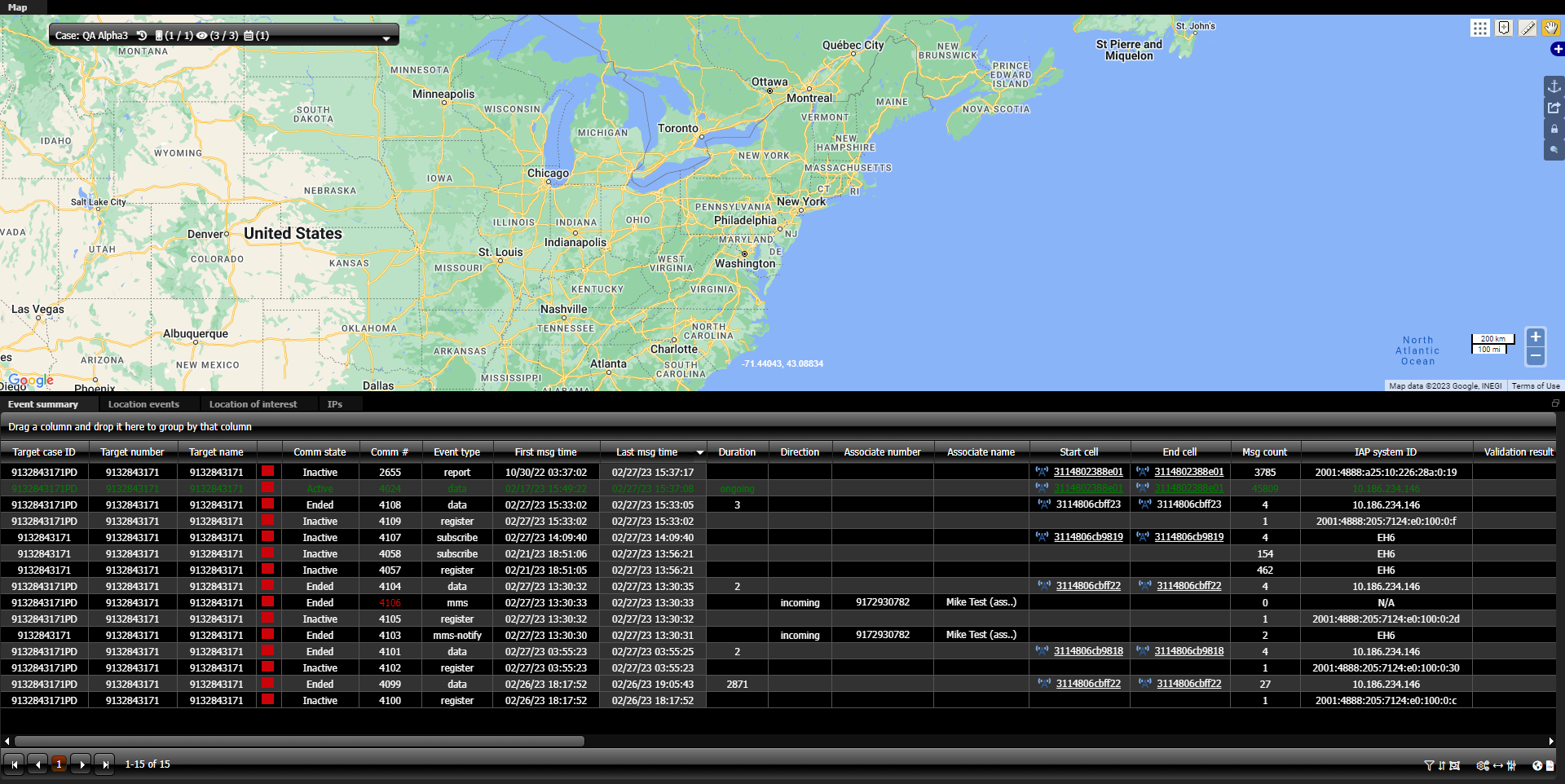This screenshot has height=784, width=1565.
Task: Click the export share icon on map
Action: tap(1554, 108)
